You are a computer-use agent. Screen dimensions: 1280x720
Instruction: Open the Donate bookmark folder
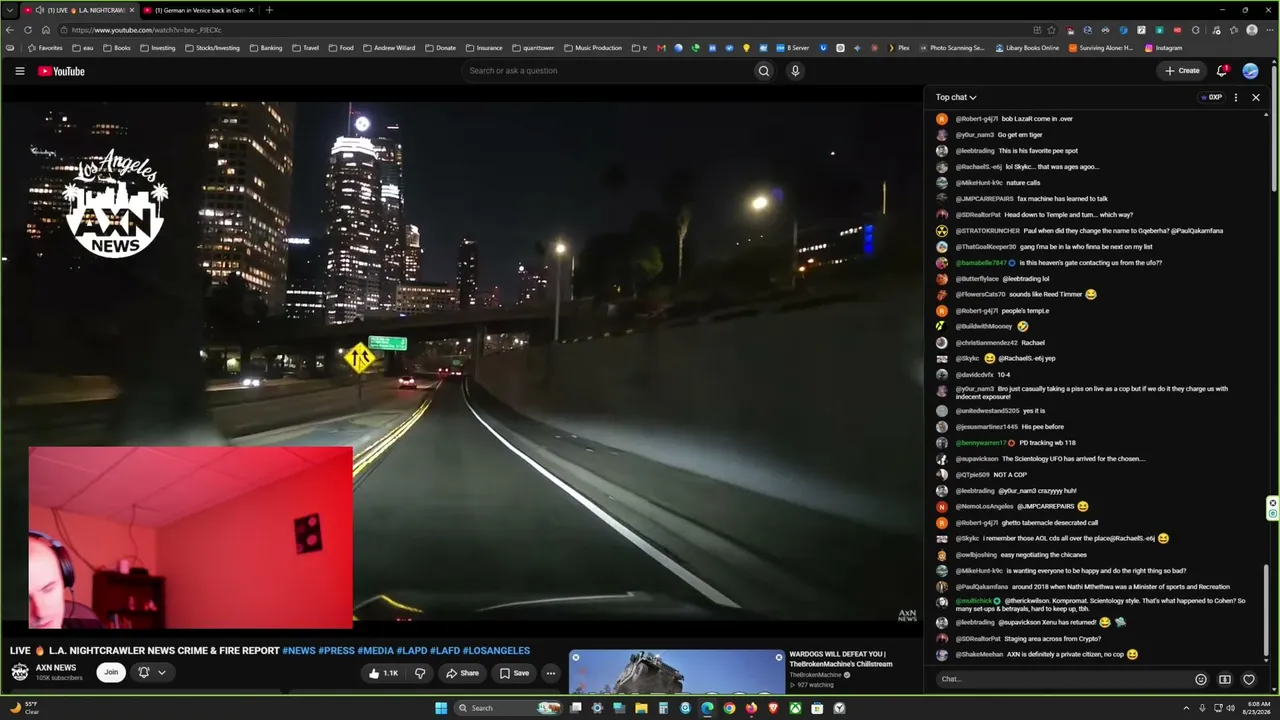click(440, 48)
